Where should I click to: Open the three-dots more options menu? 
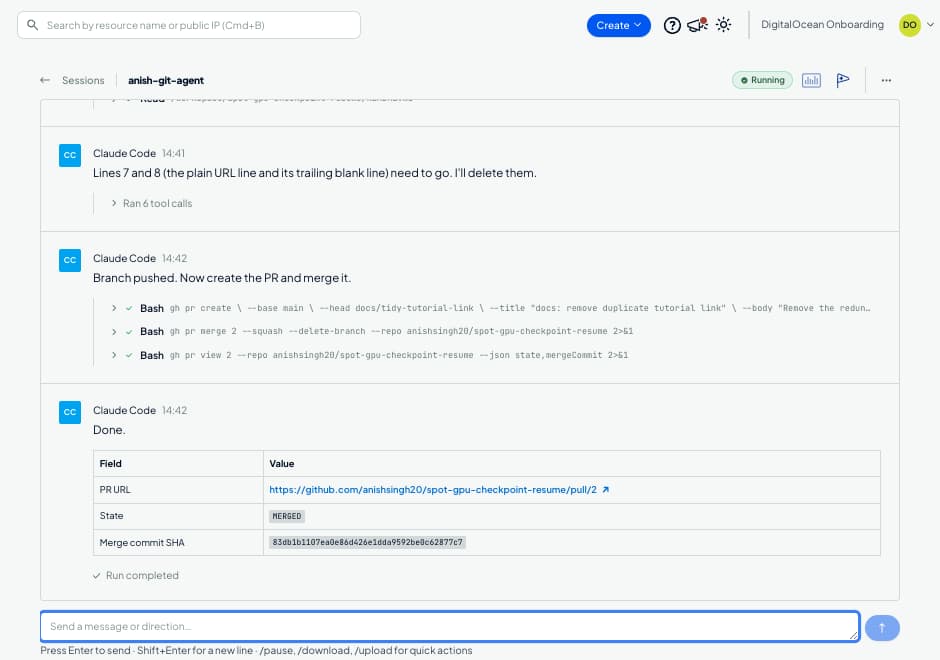pyautogui.click(x=886, y=80)
